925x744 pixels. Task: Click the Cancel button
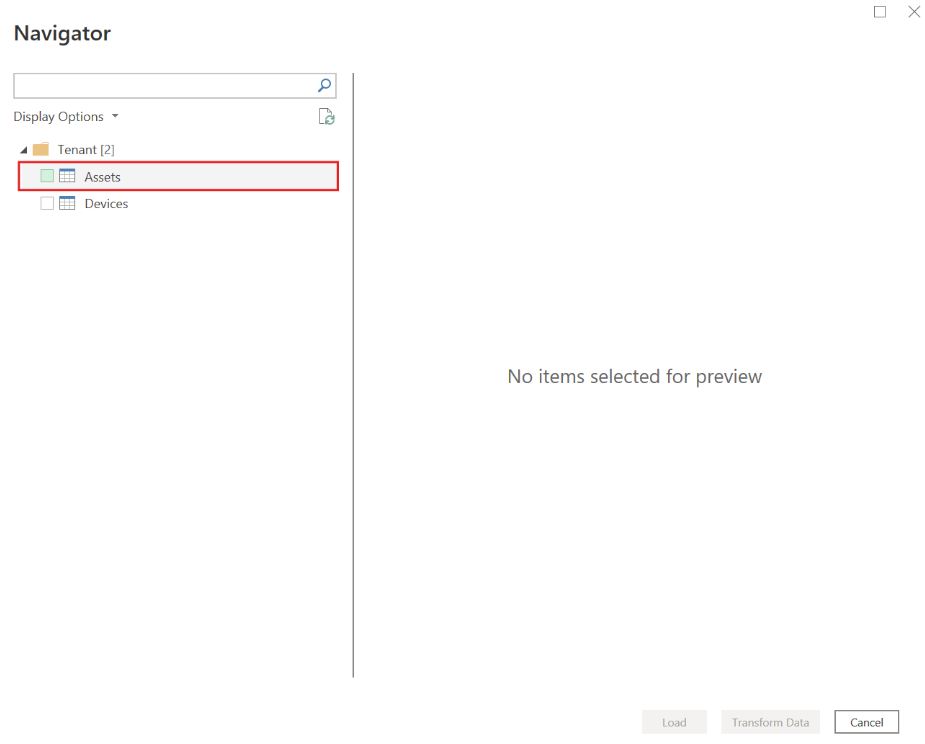pyautogui.click(x=866, y=722)
